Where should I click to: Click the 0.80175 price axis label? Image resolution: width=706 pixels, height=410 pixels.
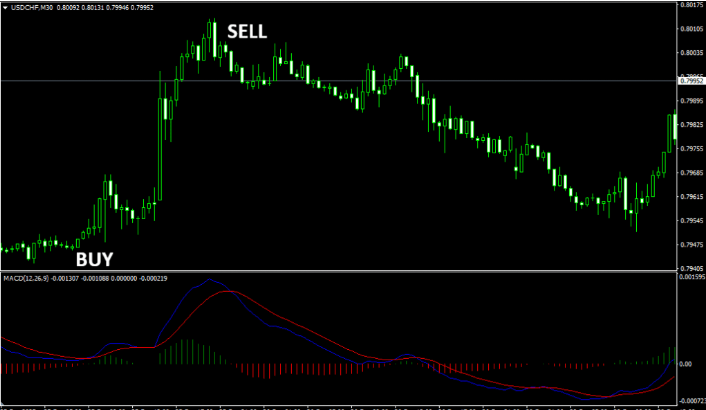[690, 5]
